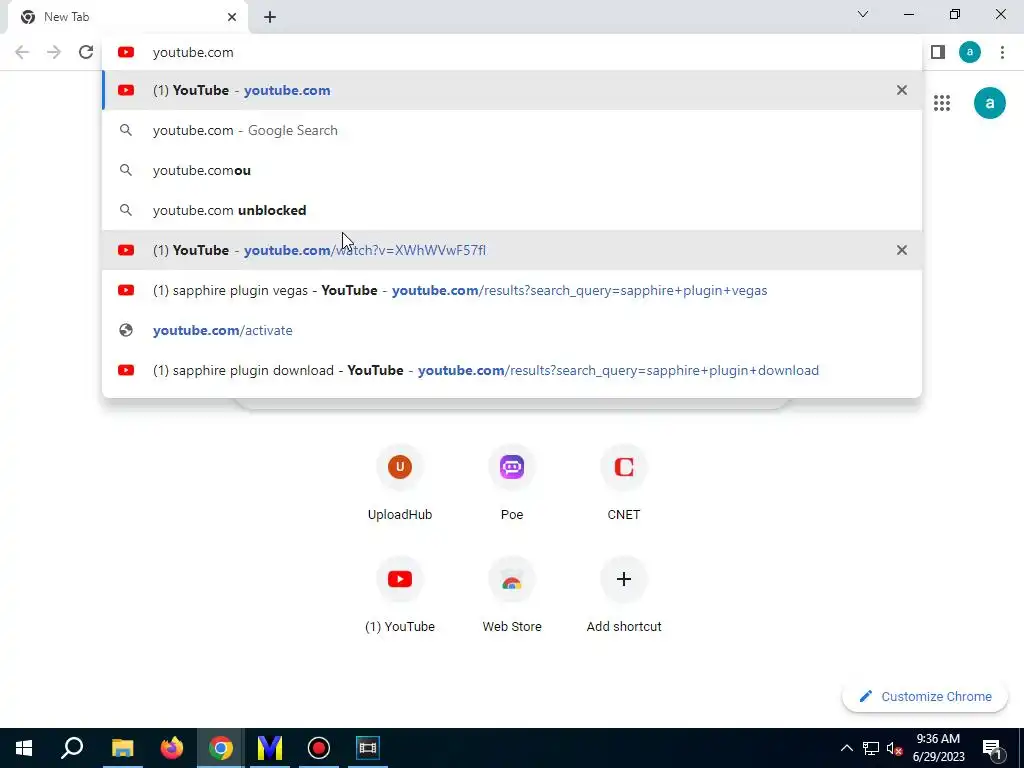Viewport: 1024px width, 768px height.
Task: Open the red record app in taskbar
Action: coord(319,748)
